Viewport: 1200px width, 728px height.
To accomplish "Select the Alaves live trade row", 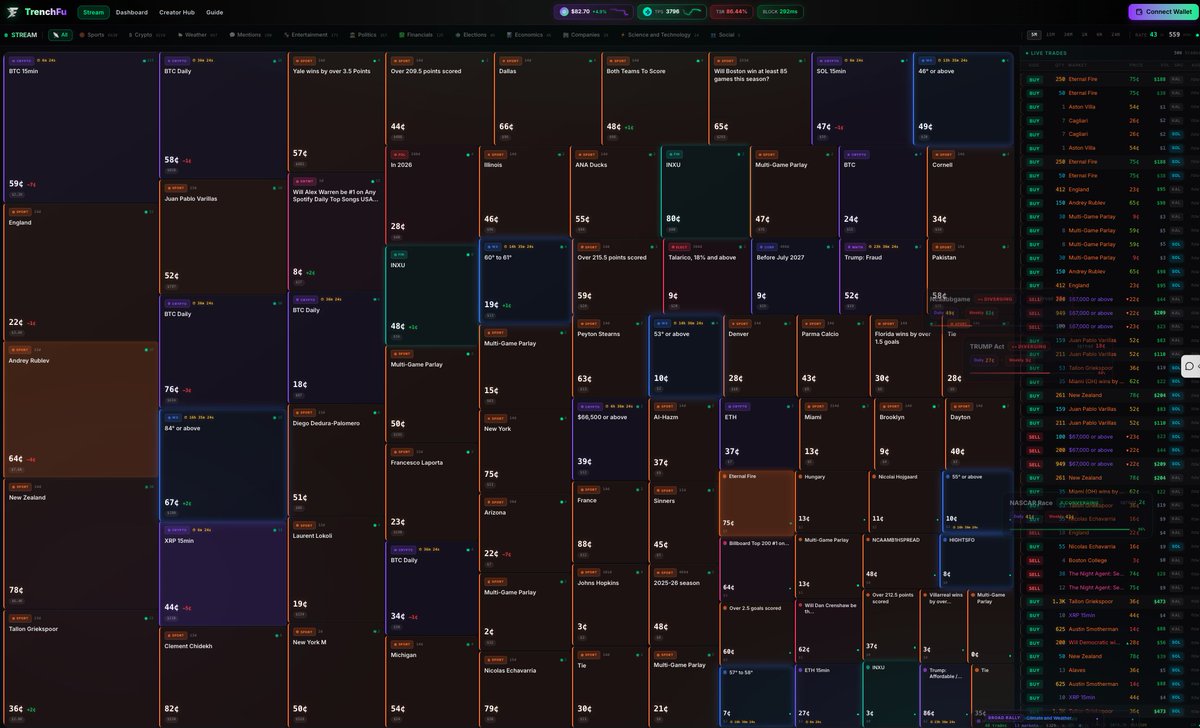I will [x=1110, y=670].
